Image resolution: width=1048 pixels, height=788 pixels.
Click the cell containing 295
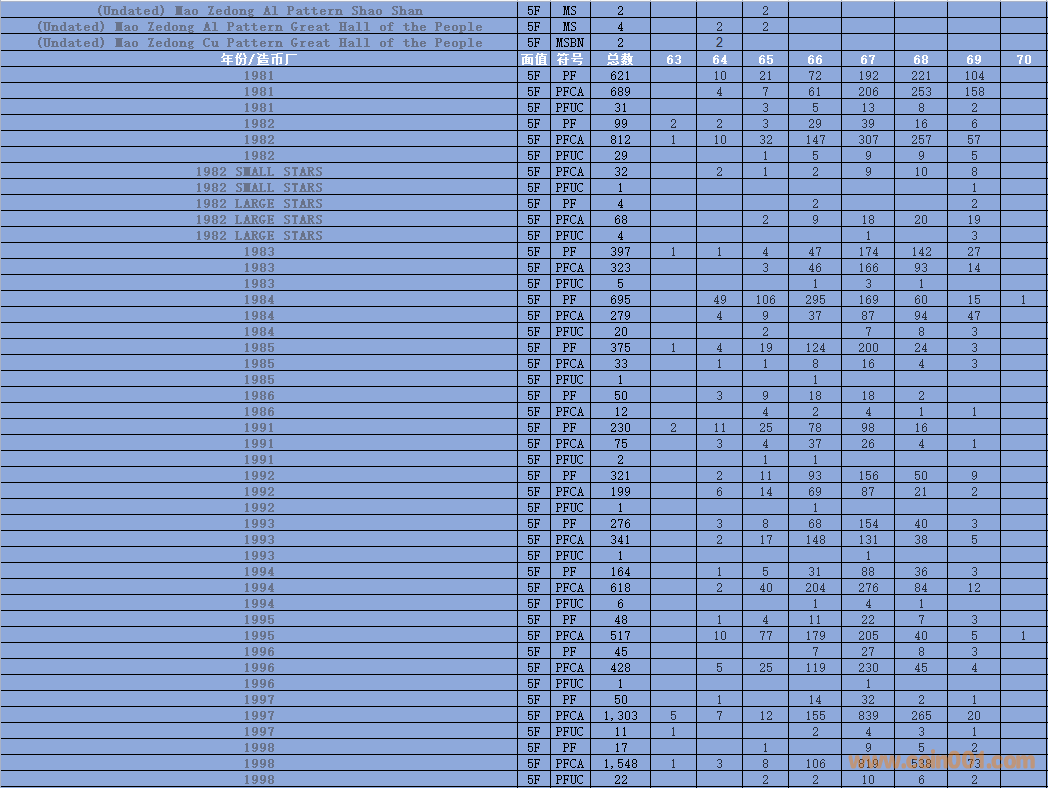pyautogui.click(x=815, y=299)
